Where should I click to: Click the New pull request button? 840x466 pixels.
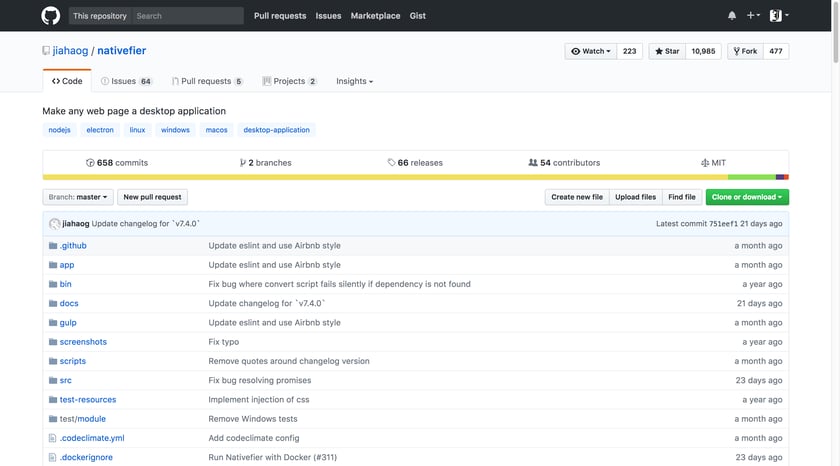coord(152,197)
